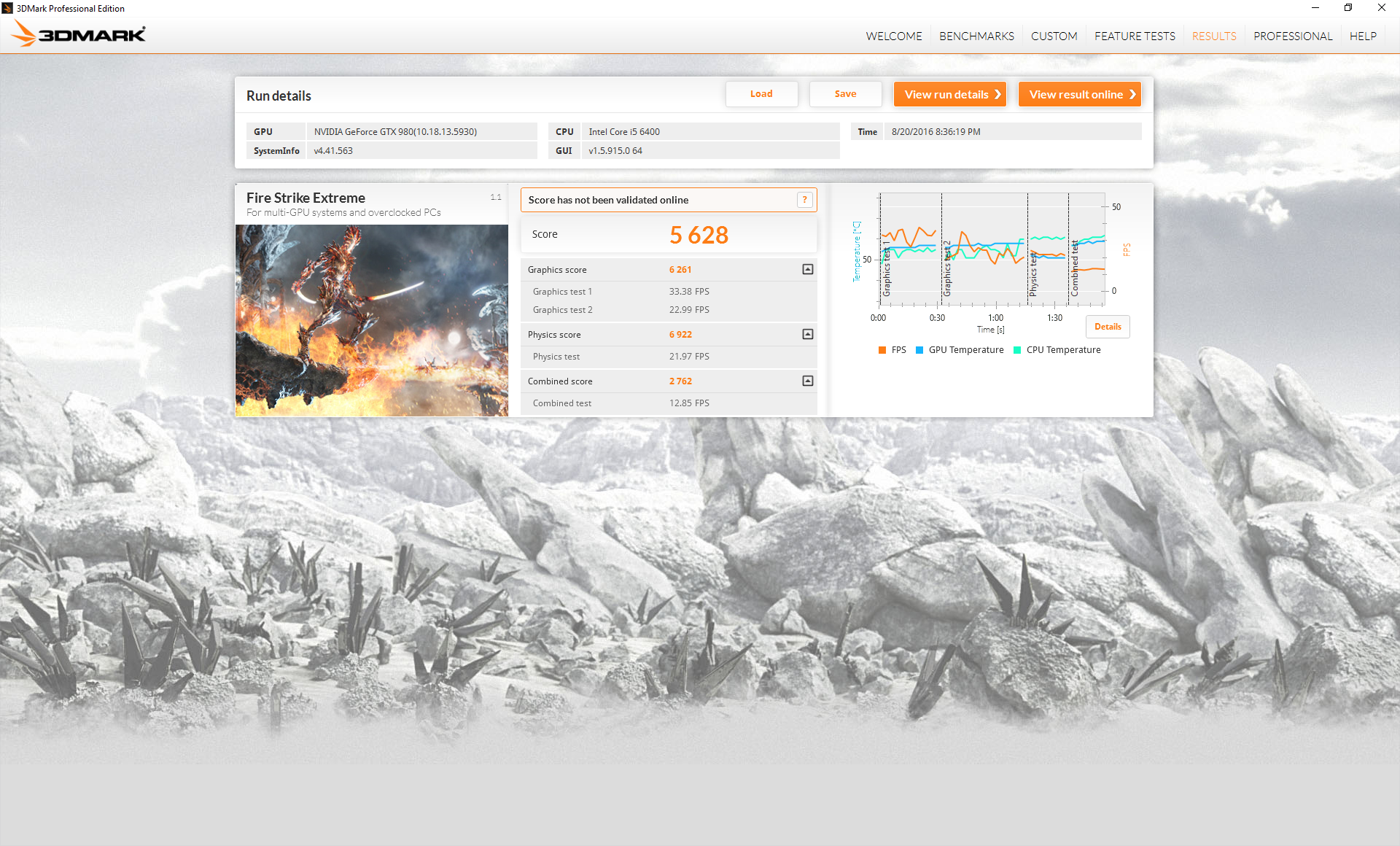1400x846 pixels.
Task: Open the Help tab
Action: click(1362, 36)
